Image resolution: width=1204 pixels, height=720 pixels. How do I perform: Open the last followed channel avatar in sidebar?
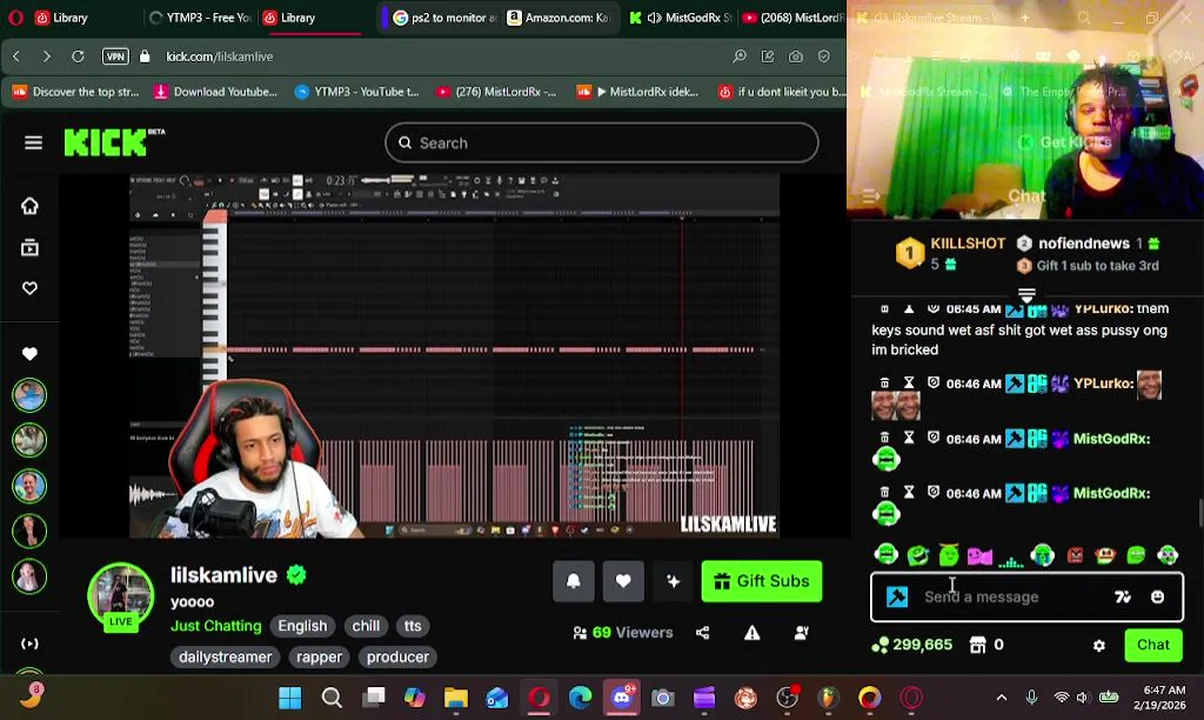coord(30,577)
